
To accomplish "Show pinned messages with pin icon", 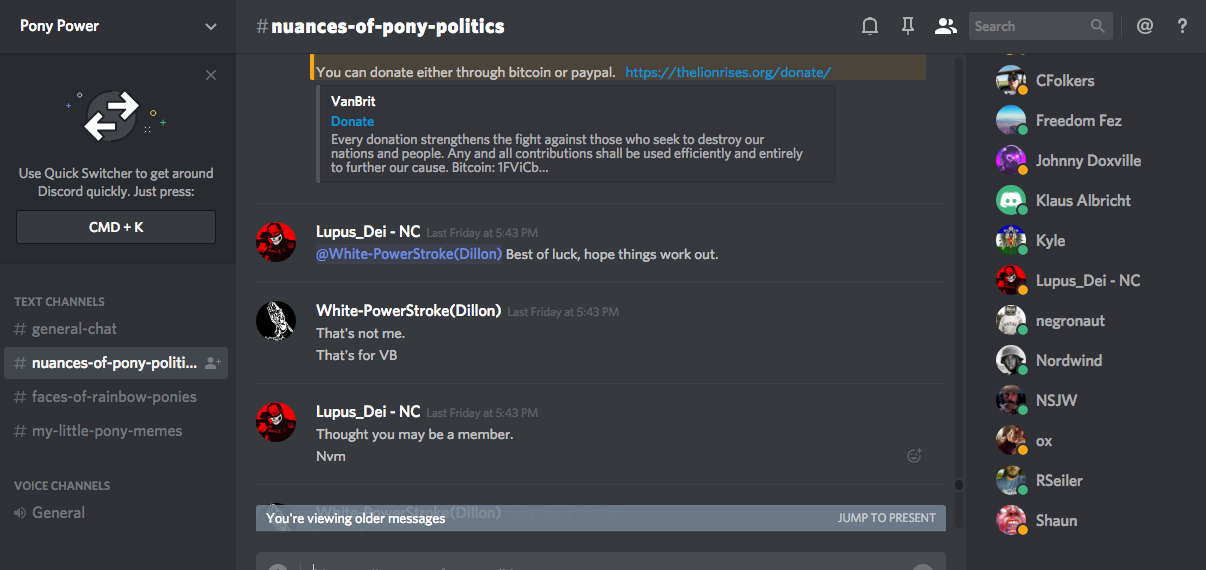I will tap(908, 27).
